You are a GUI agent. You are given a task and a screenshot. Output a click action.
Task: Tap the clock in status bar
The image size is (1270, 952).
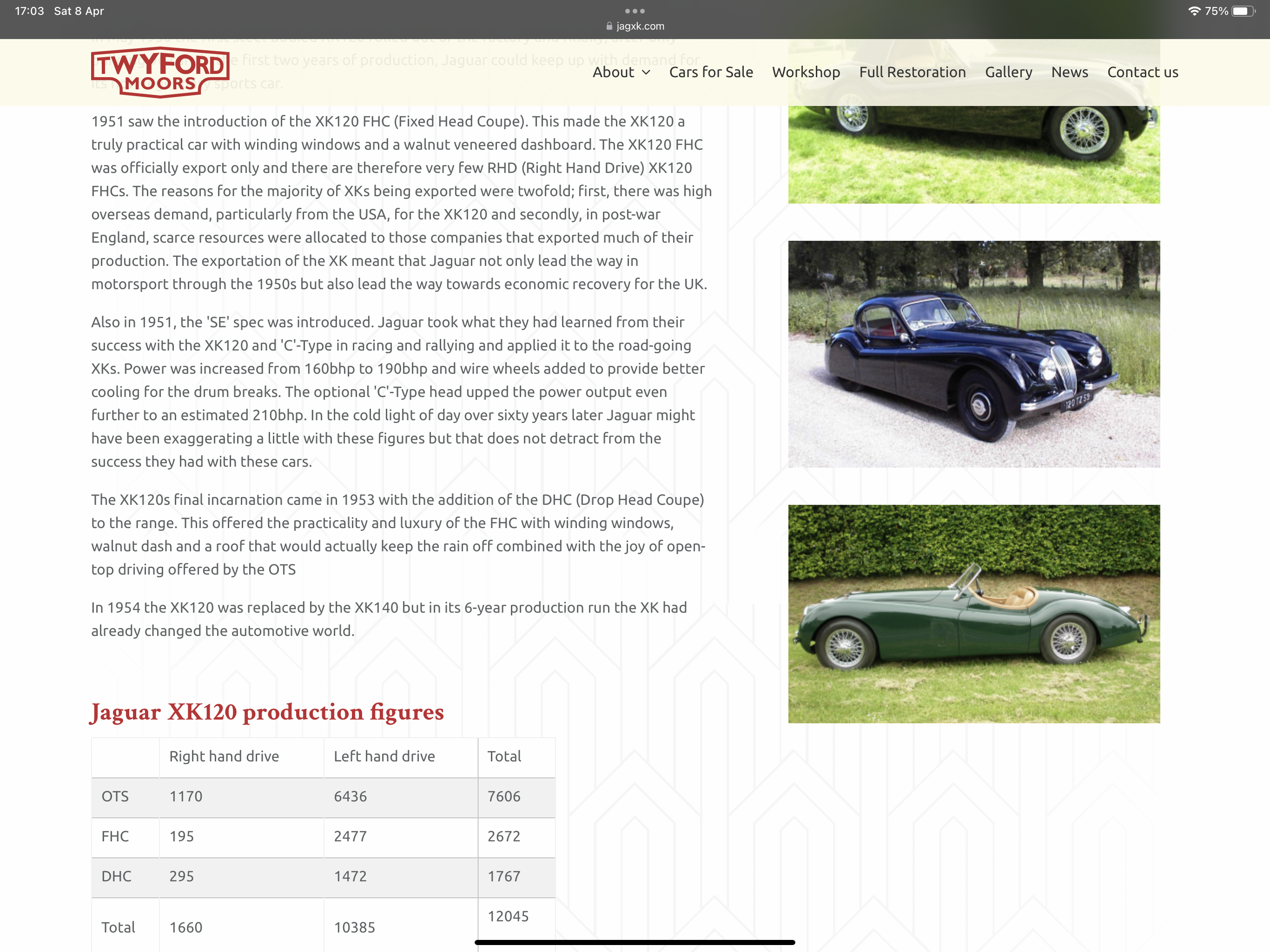29,11
